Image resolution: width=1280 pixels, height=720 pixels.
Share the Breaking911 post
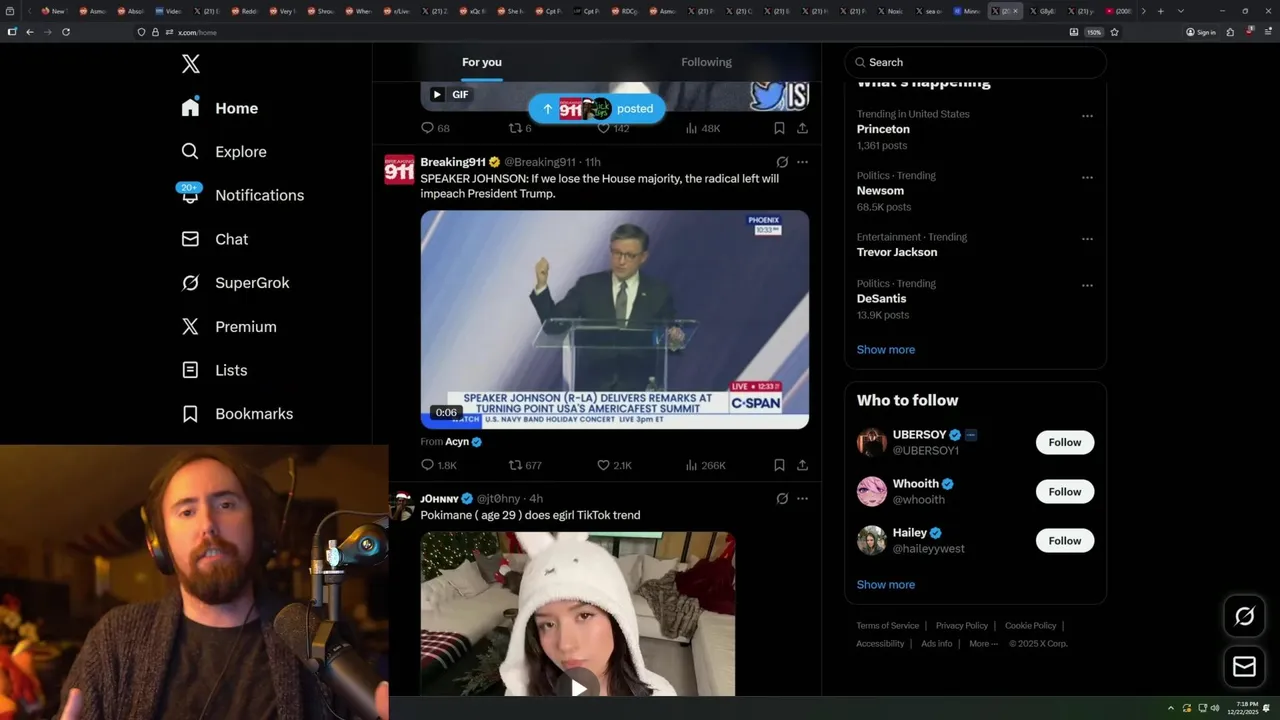[x=802, y=465]
